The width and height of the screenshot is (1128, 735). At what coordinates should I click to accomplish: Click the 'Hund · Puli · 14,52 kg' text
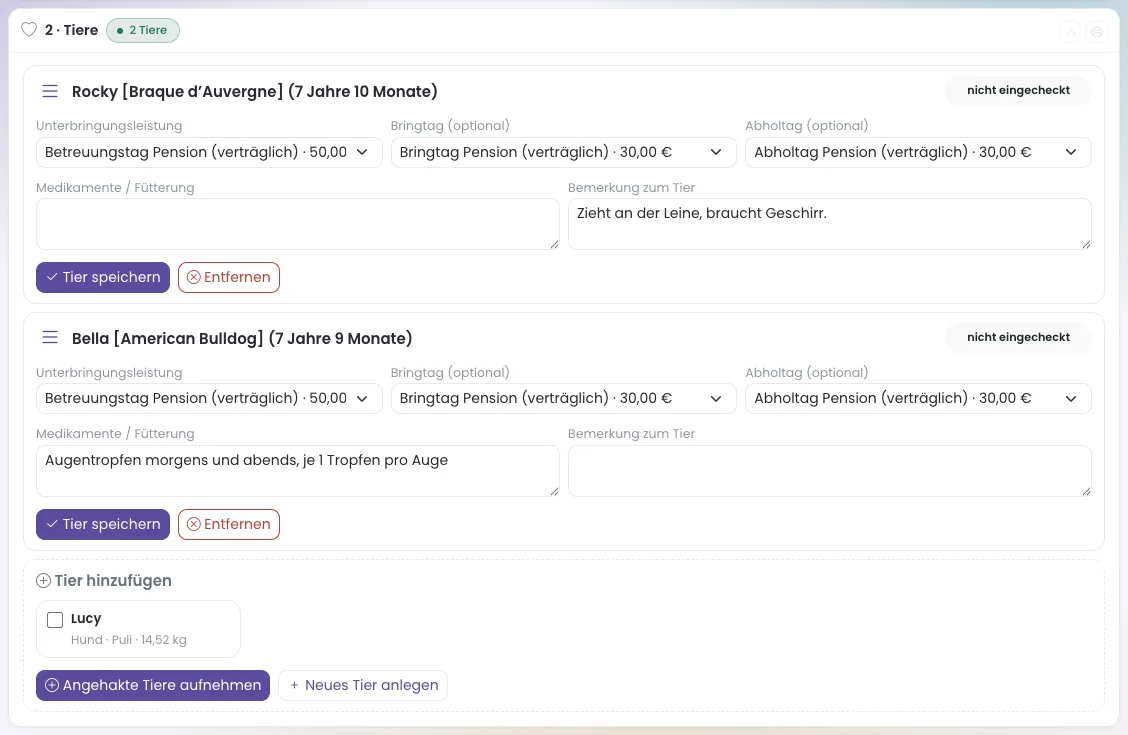(129, 640)
